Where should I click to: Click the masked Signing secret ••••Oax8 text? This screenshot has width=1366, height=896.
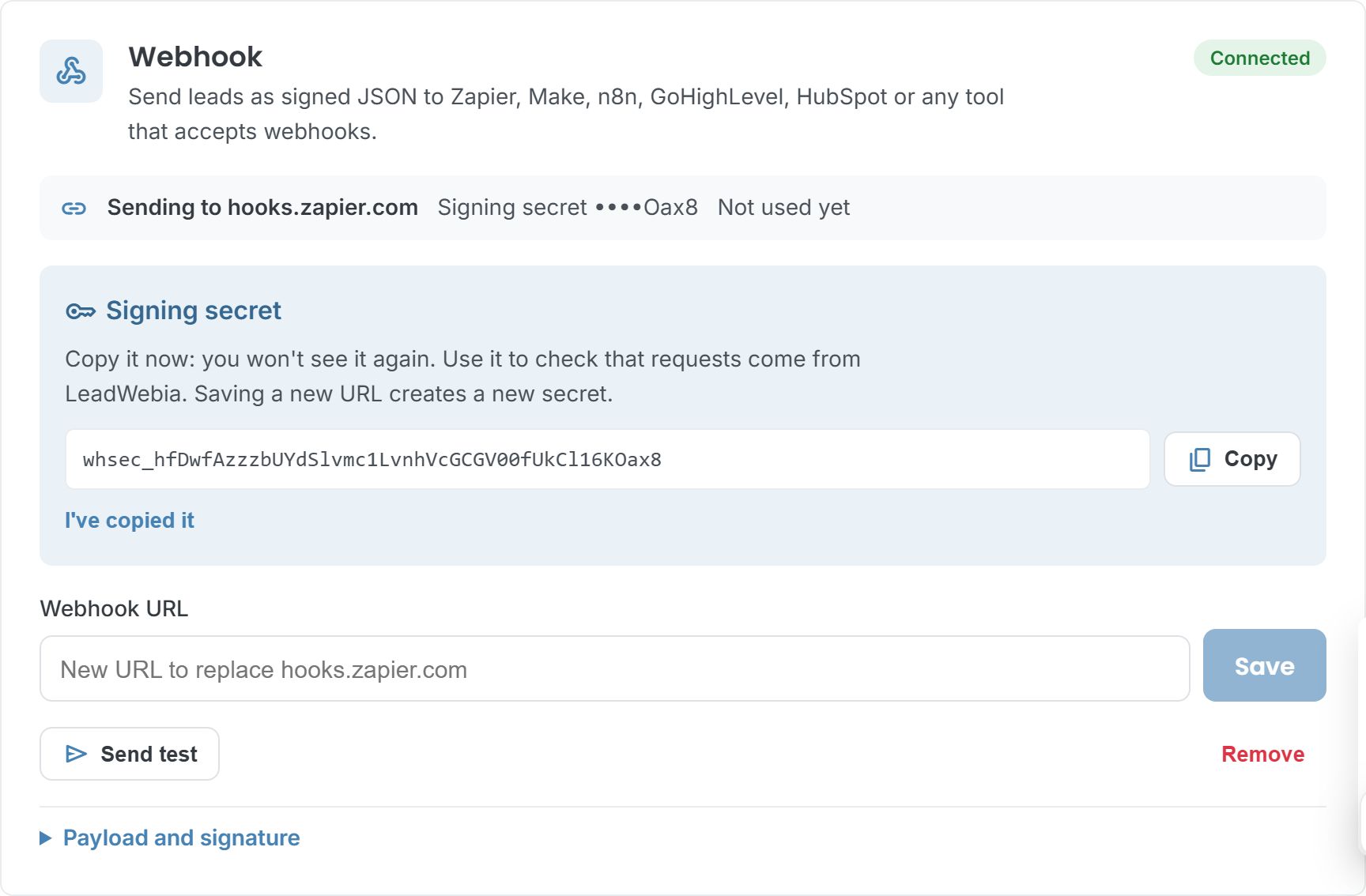(568, 207)
